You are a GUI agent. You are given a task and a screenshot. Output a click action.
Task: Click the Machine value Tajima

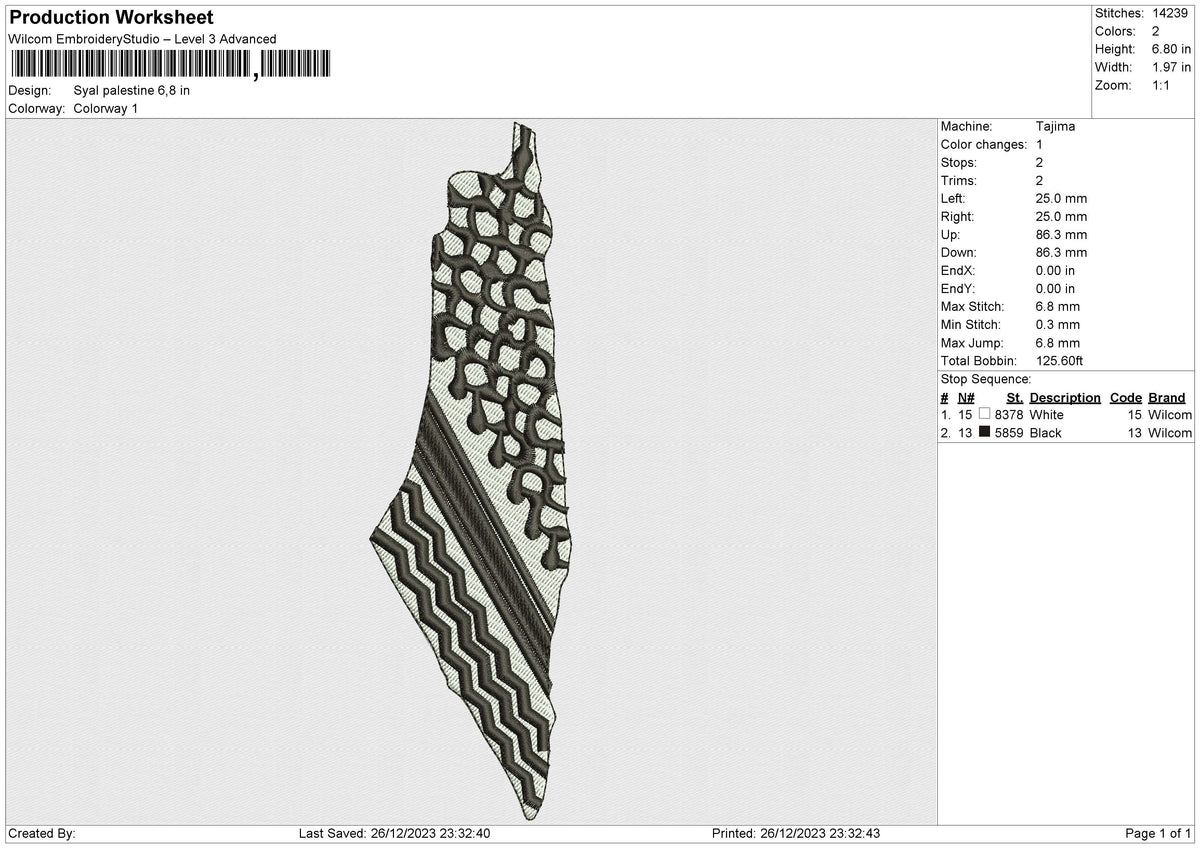tap(1055, 126)
